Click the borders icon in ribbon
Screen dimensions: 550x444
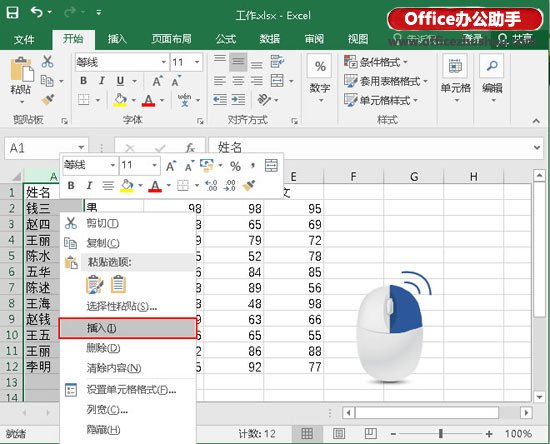coord(84,100)
